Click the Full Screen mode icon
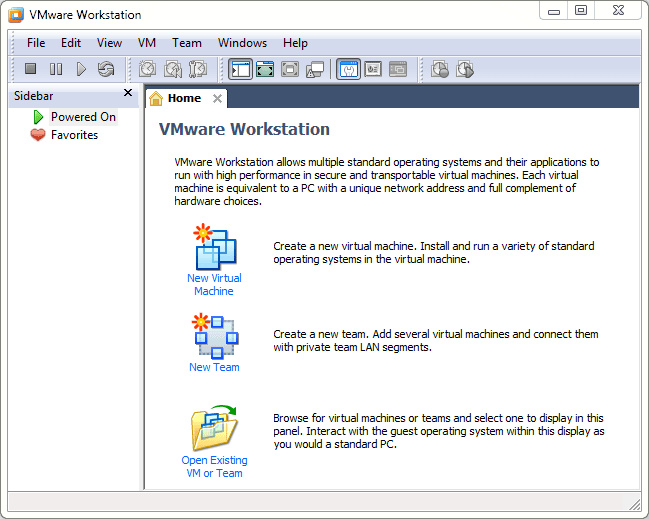This screenshot has height=519, width=649. 290,69
